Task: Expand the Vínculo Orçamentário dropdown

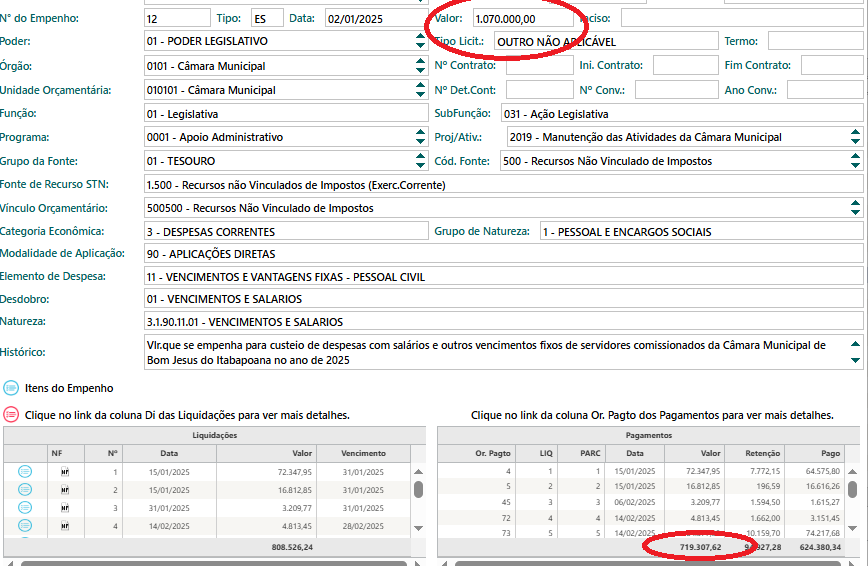Action: coord(855,208)
